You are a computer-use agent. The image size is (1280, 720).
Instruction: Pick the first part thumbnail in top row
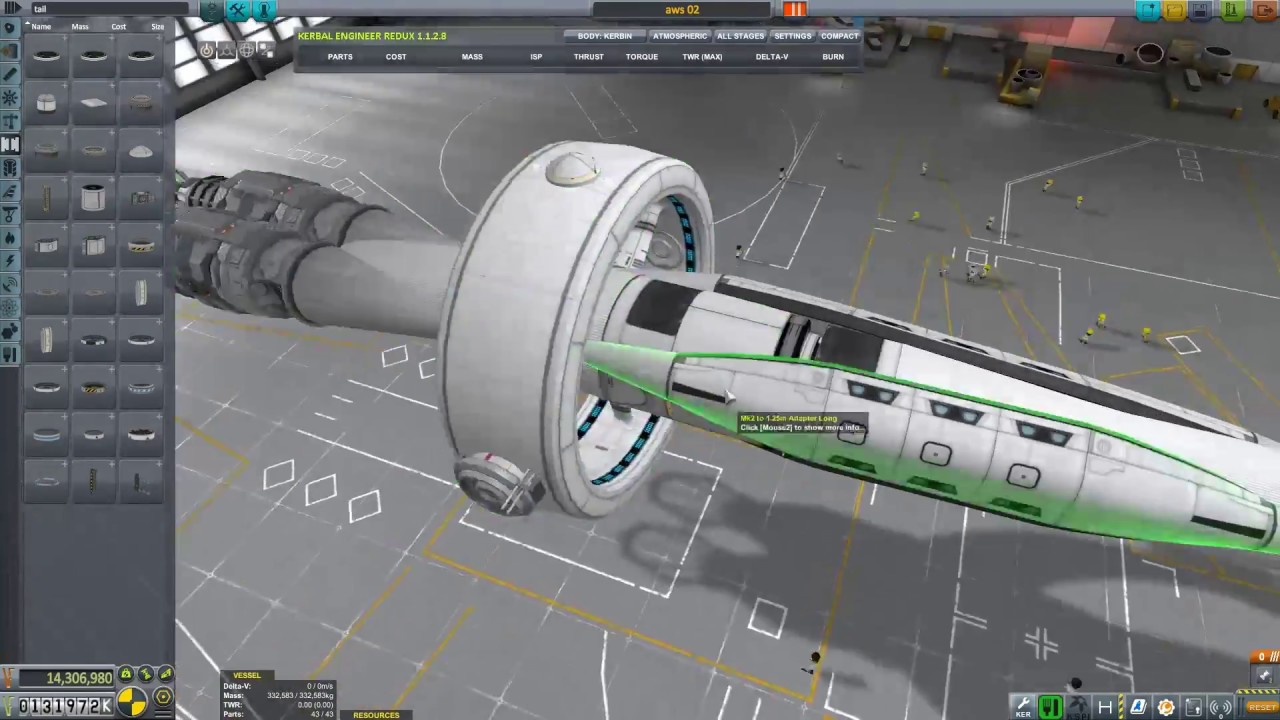pos(46,56)
